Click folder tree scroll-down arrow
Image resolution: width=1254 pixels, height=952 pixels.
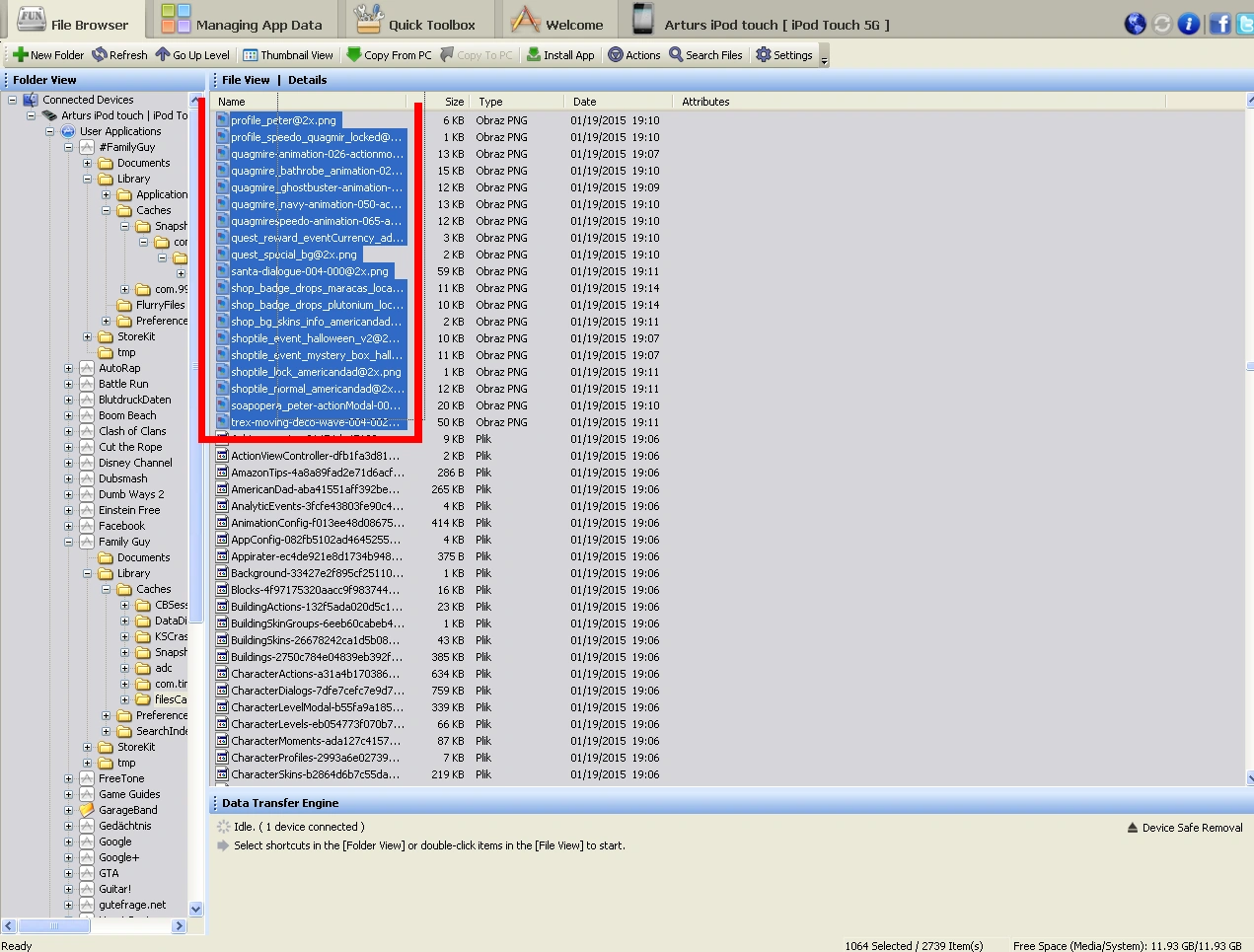point(195,910)
